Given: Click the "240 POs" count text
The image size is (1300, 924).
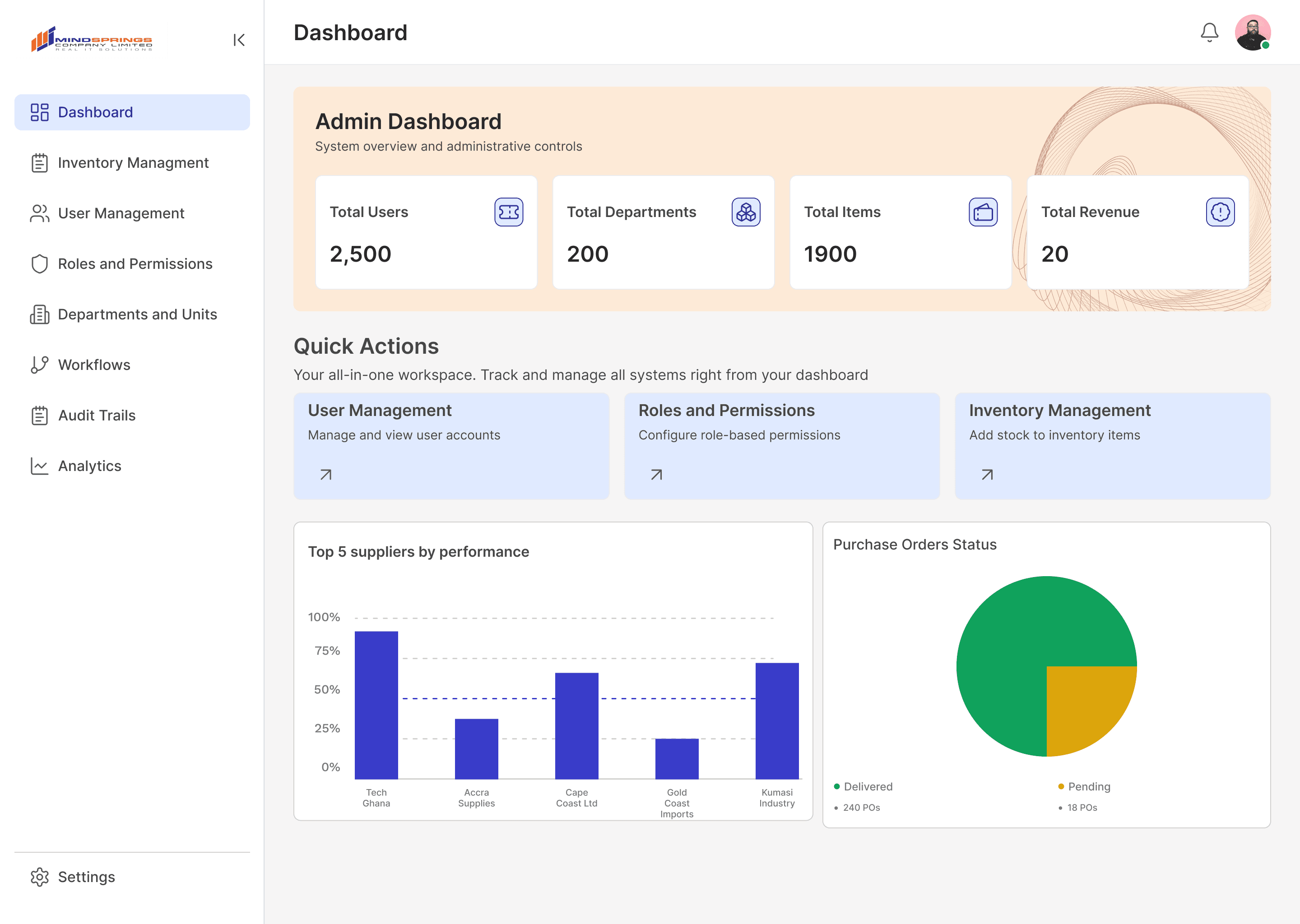Looking at the screenshot, I should (x=861, y=807).
